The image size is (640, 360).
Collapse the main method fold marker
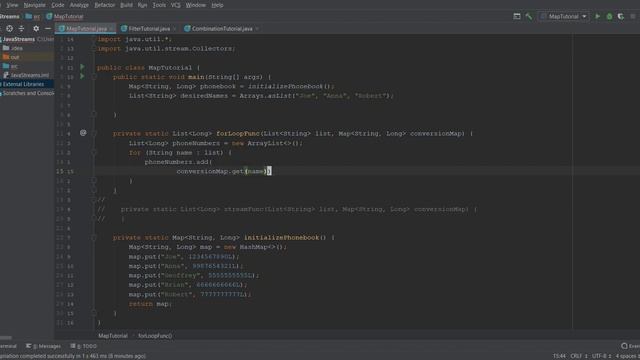tap(93, 77)
